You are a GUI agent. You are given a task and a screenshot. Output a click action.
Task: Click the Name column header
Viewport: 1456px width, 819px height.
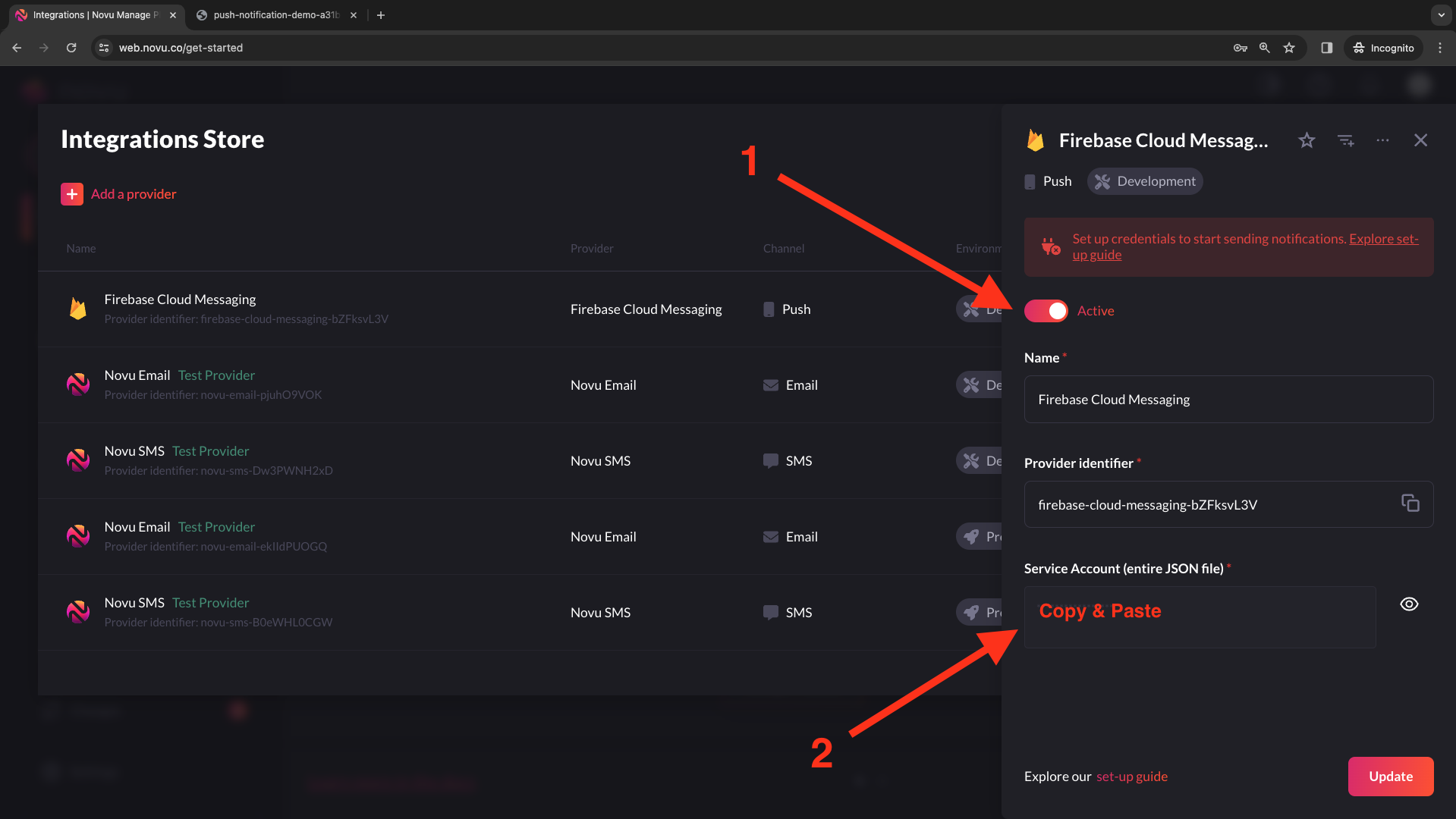(x=80, y=249)
